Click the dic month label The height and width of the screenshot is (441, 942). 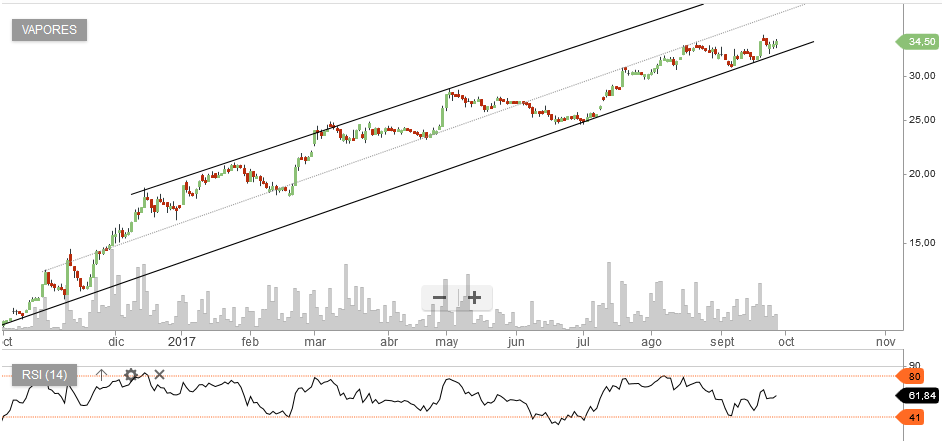coord(116,342)
